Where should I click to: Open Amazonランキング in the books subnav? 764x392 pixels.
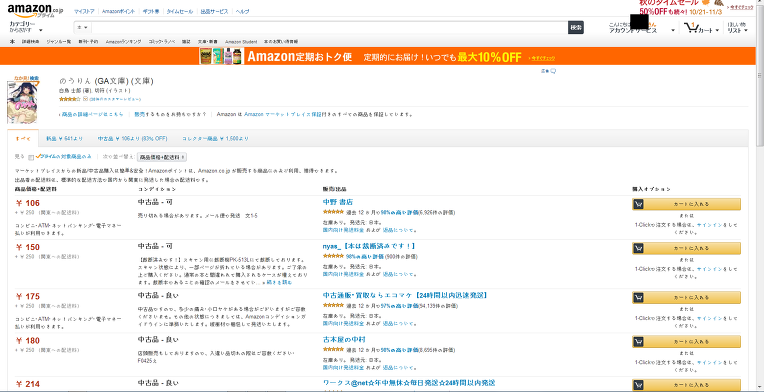coord(123,42)
